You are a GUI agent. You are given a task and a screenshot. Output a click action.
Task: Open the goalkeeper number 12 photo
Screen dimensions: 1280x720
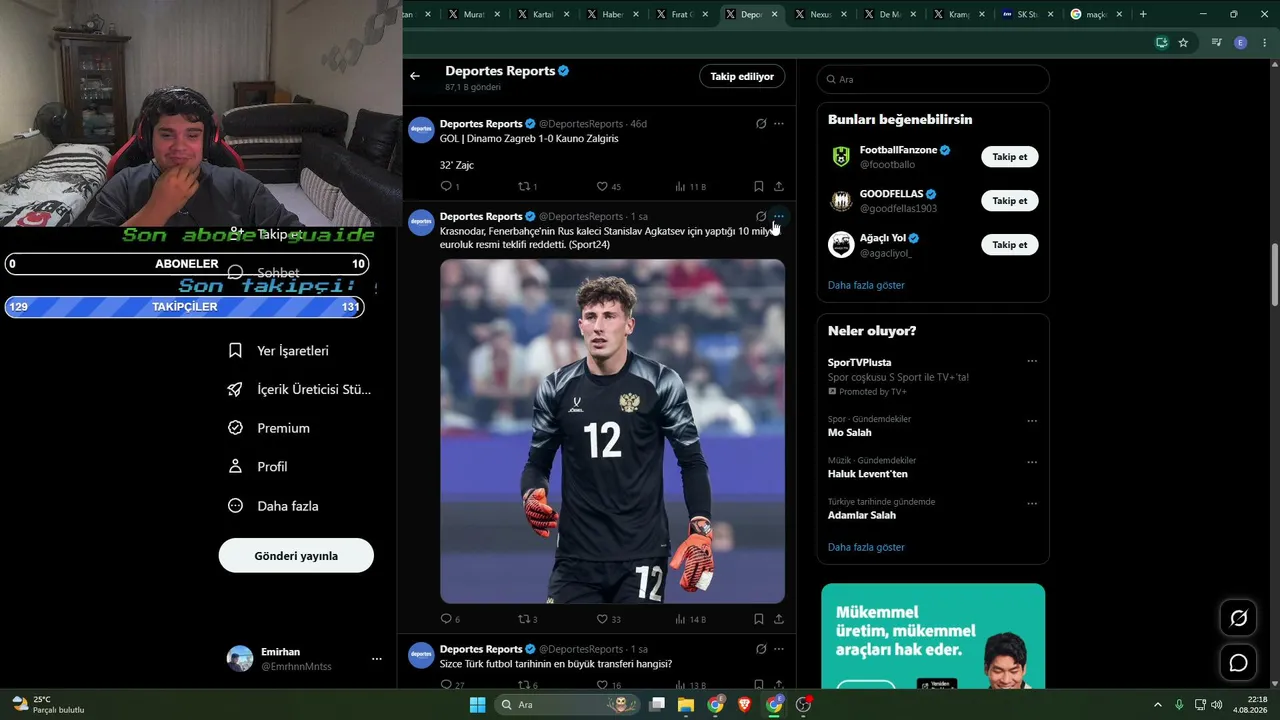612,431
